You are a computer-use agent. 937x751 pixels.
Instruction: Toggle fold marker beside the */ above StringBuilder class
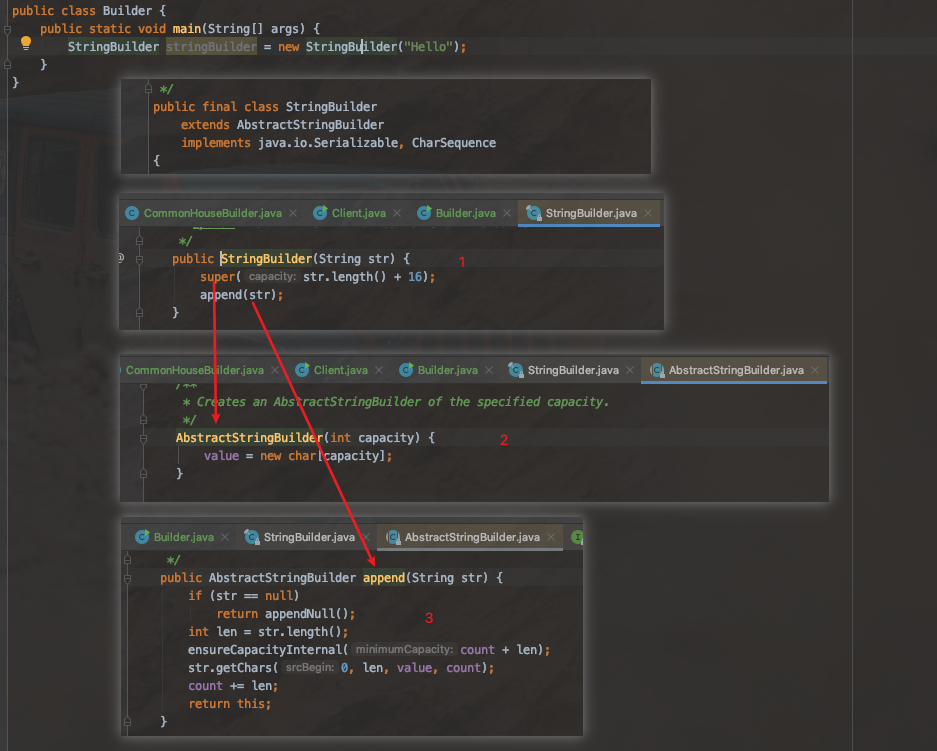148,89
